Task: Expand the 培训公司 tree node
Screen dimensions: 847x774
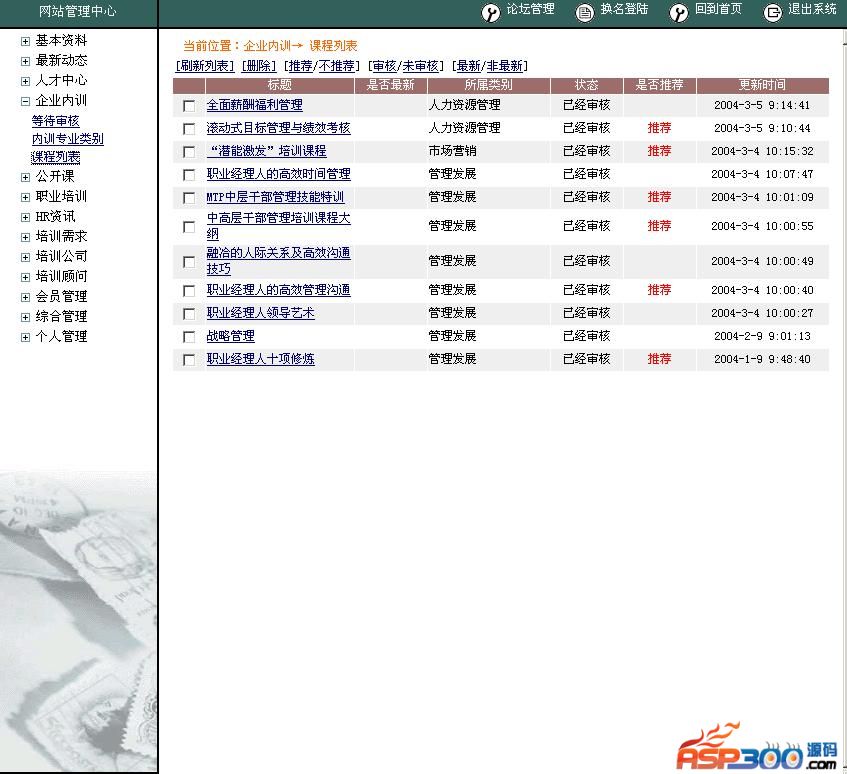Action: 25,257
